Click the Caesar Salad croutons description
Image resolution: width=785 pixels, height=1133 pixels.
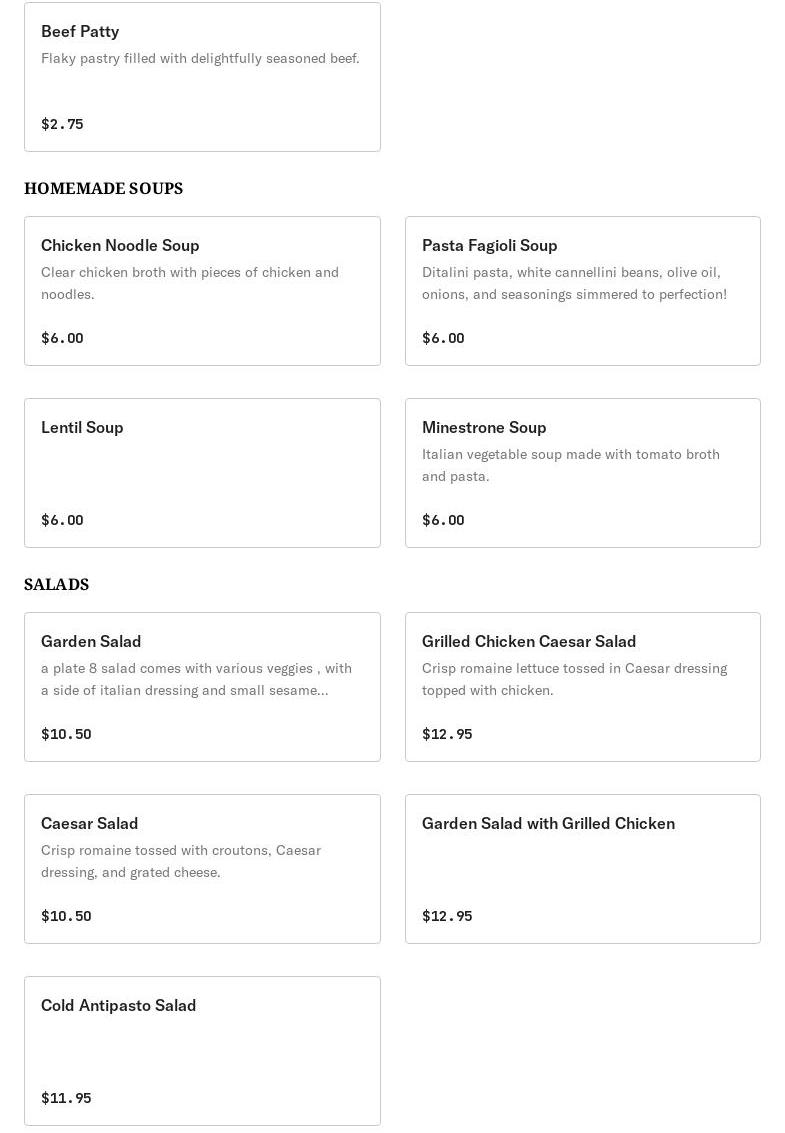tap(181, 861)
